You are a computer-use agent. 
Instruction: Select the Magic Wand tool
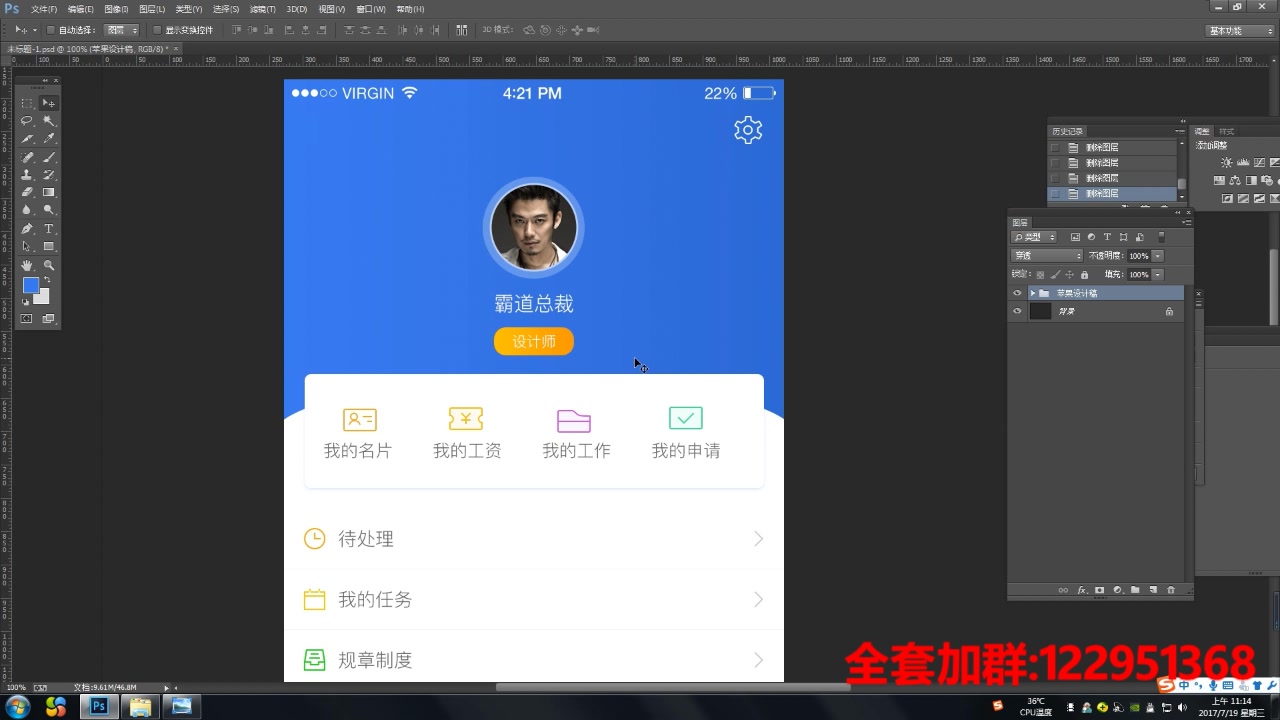click(x=48, y=121)
